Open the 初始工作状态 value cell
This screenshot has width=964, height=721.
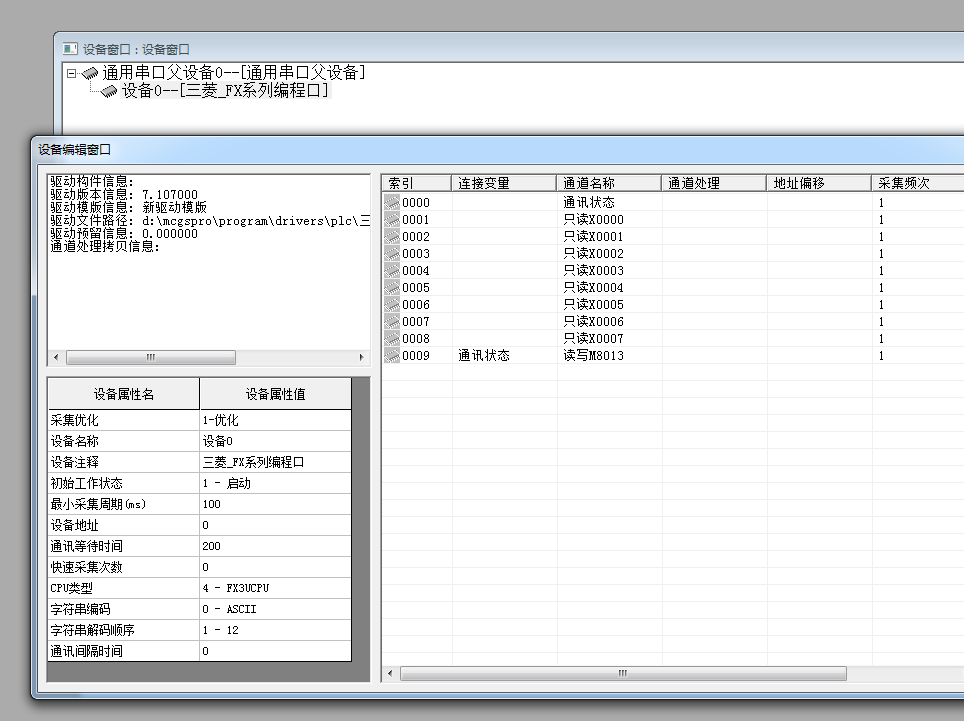click(x=275, y=483)
